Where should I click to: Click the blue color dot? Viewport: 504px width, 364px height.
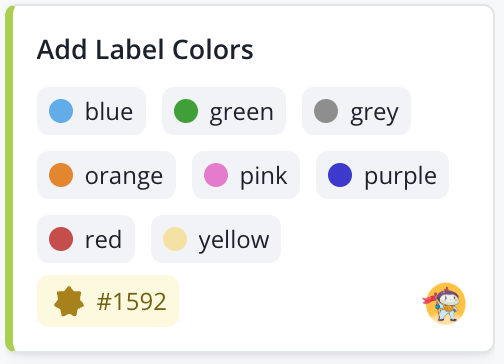[61, 111]
